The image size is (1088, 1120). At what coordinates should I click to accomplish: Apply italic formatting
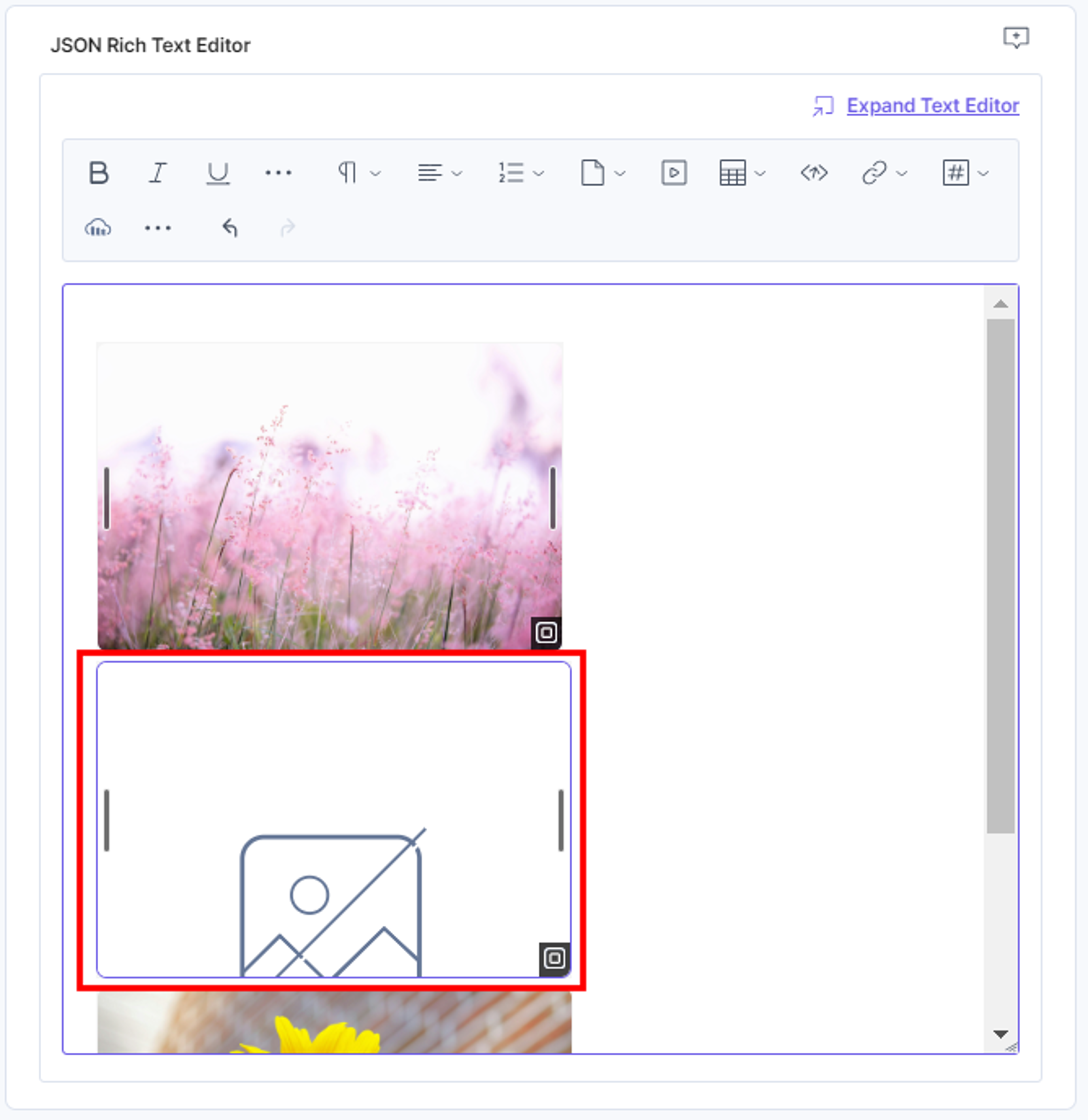point(158,173)
